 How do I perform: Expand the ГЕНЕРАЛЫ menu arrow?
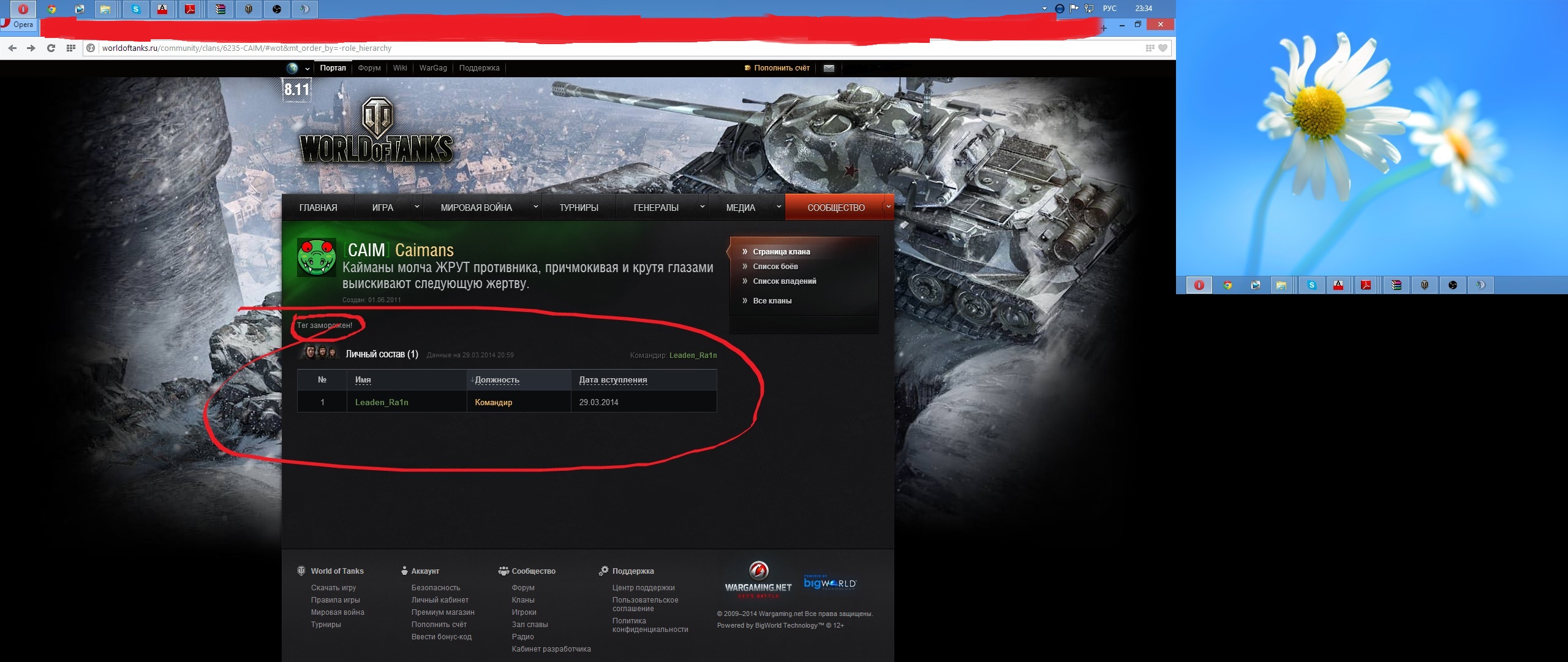(702, 207)
